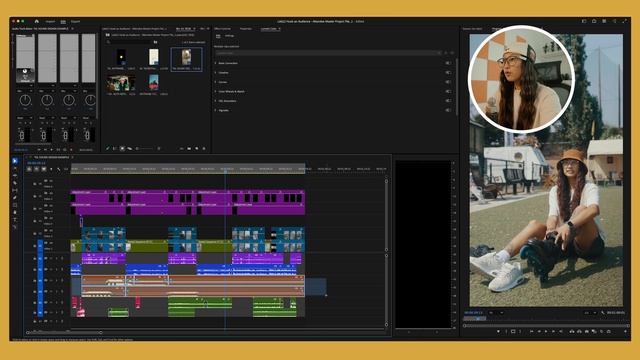The image size is (640, 360).
Task: Play the sequence in Program monitor
Action: click(x=546, y=331)
